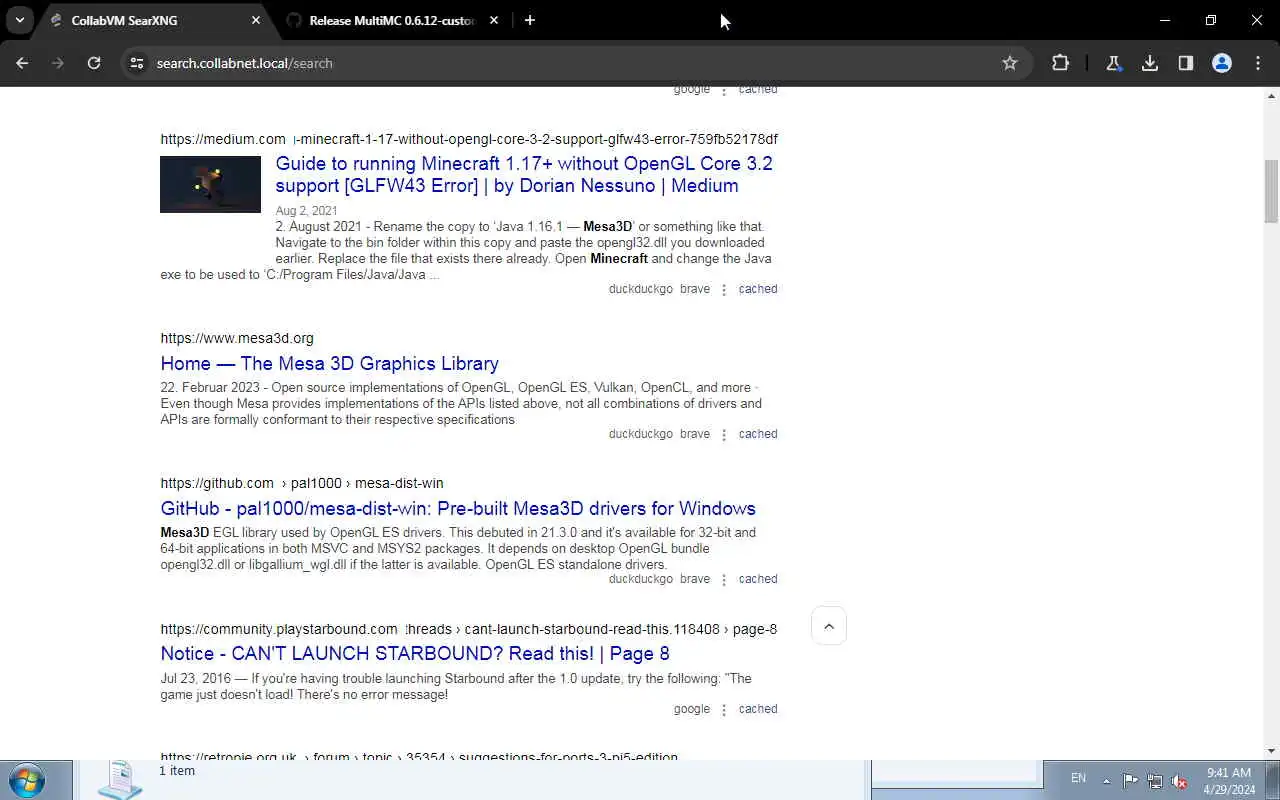Open the tab search dropdown arrow
Image resolution: width=1280 pixels, height=800 pixels.
[19, 20]
